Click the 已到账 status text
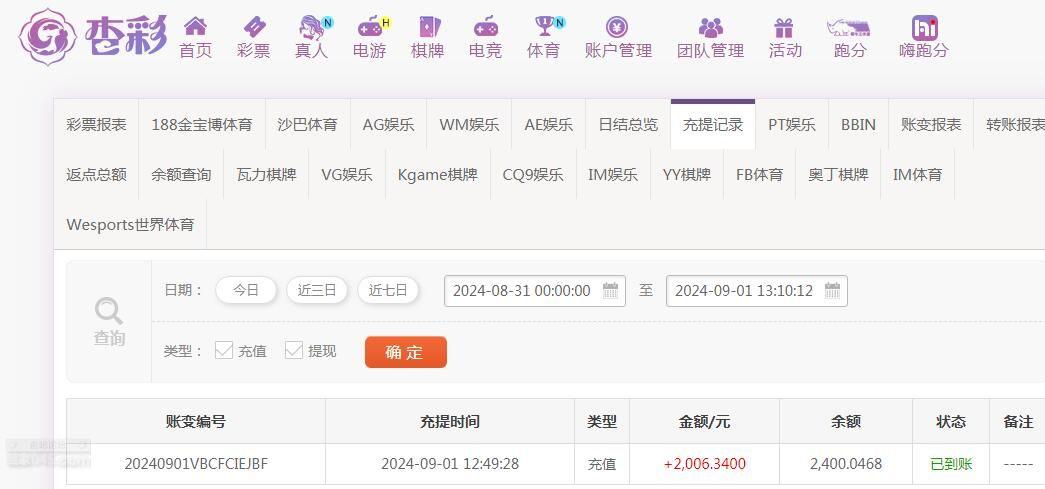The image size is (1045, 489). 951,464
